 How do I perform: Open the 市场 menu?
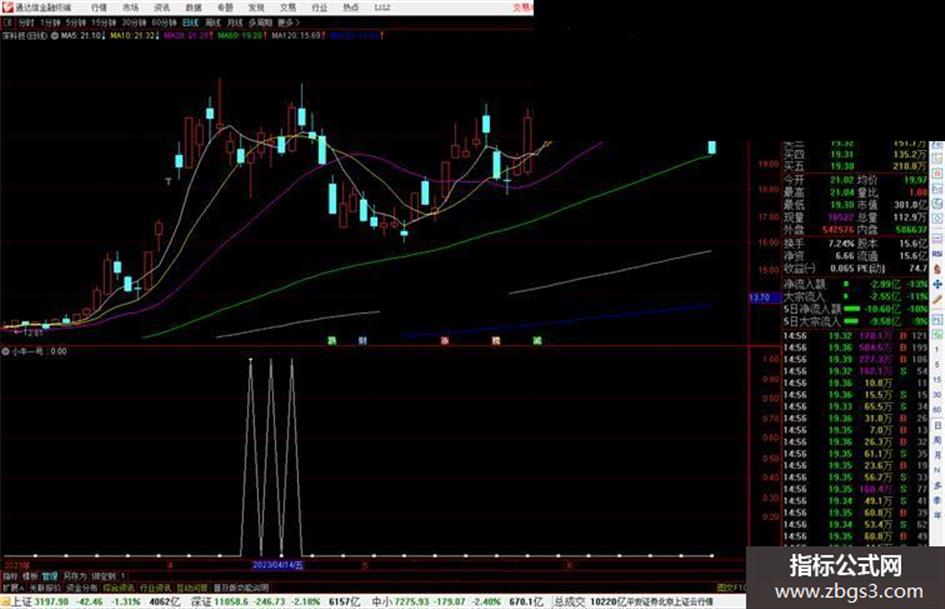click(x=130, y=7)
